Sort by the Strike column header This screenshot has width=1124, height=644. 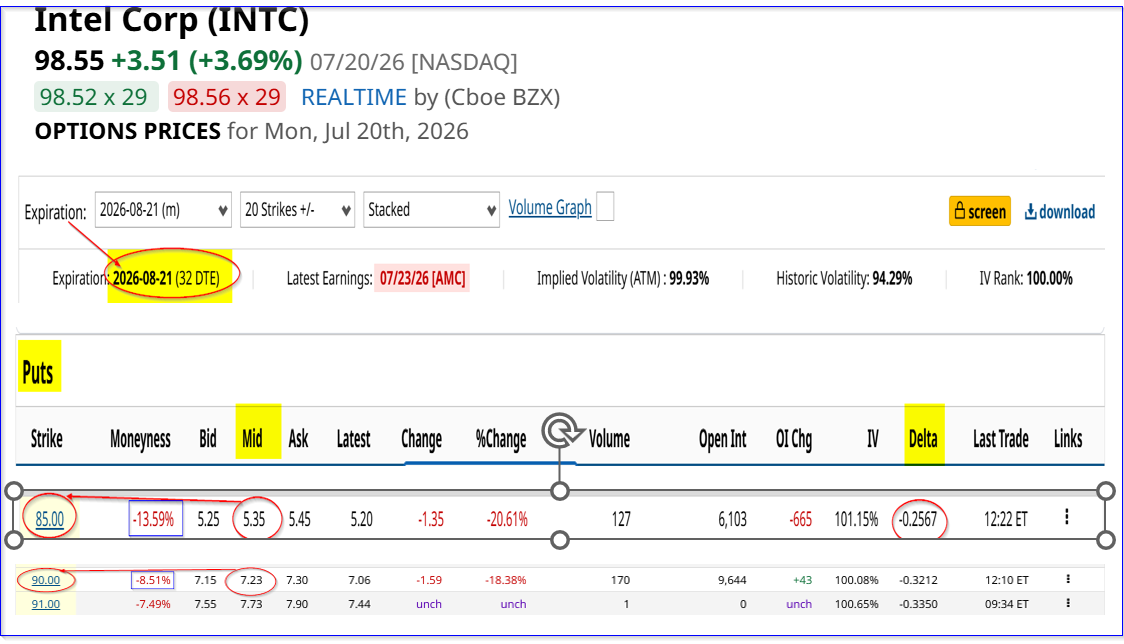pyautogui.click(x=47, y=438)
